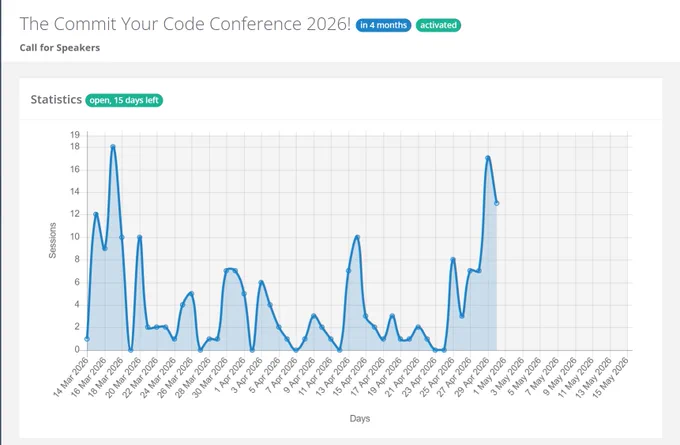Screen dimensions: 680x445
Task: Click the 6-session data point at 3 Apr
Action: tap(261, 282)
